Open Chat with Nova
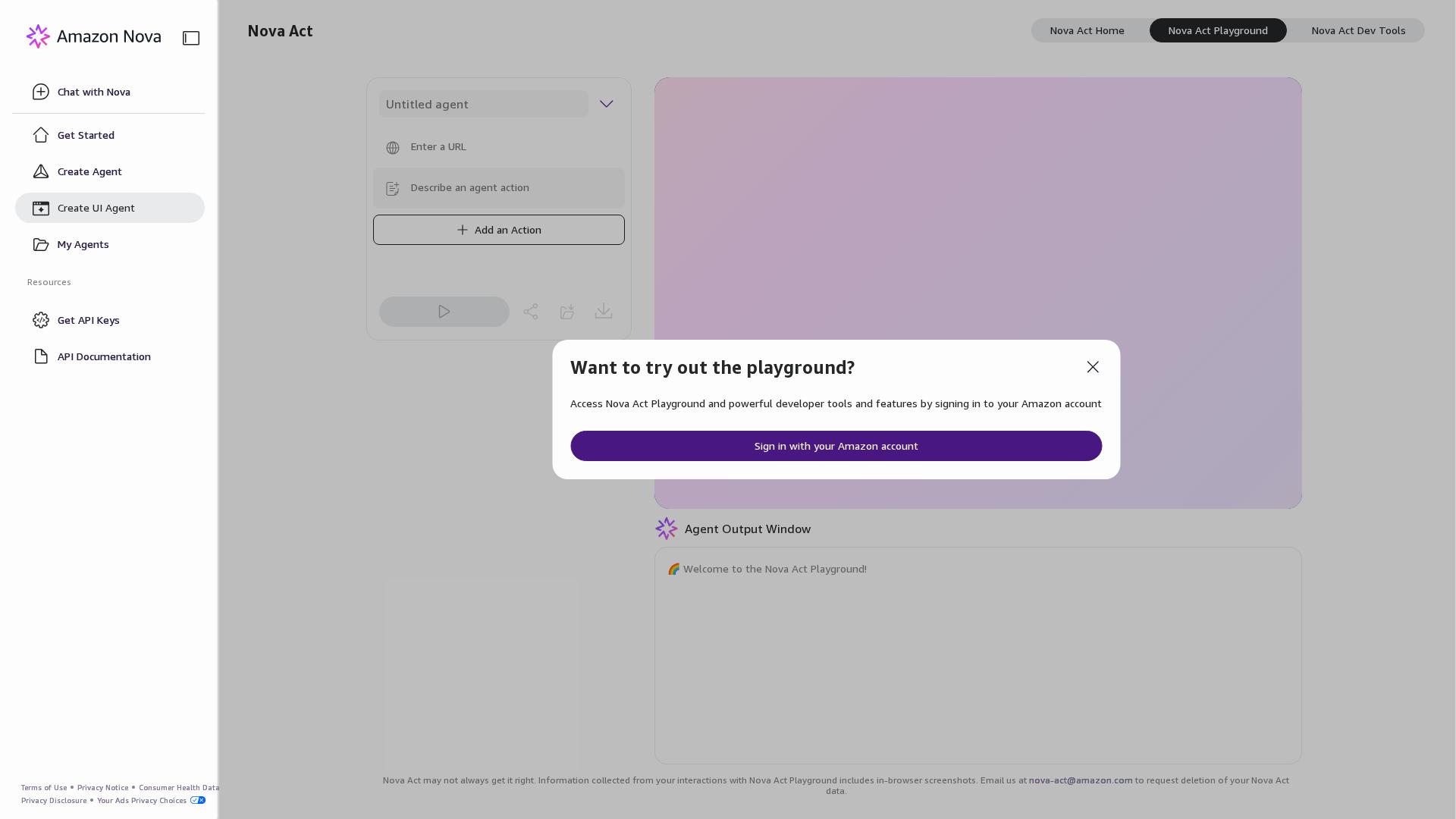1456x819 pixels. pos(93,92)
